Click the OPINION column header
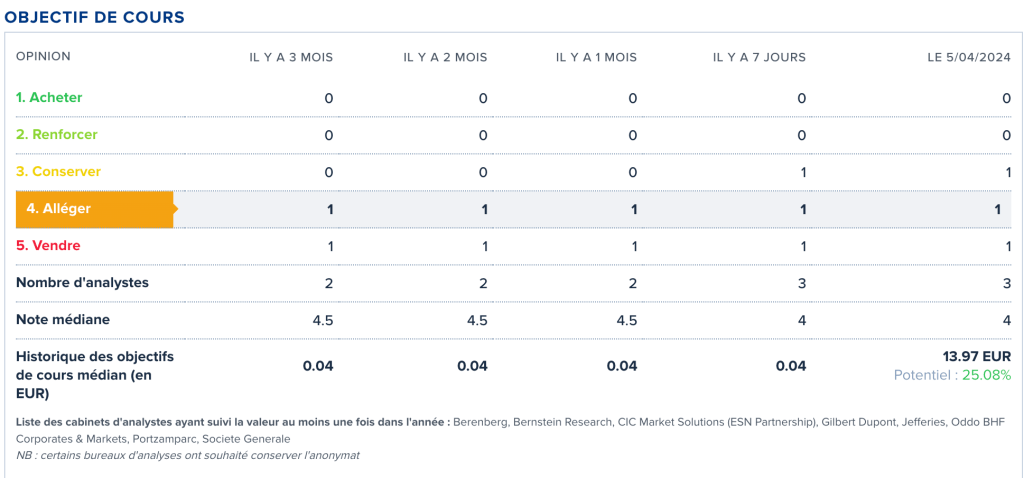 tap(43, 56)
